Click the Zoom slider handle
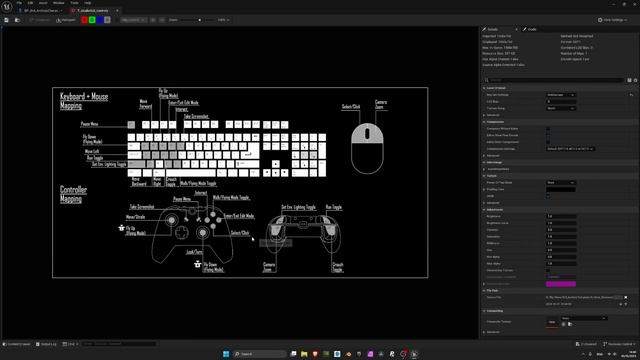Viewport: 640px width, 360px height. [200, 20]
